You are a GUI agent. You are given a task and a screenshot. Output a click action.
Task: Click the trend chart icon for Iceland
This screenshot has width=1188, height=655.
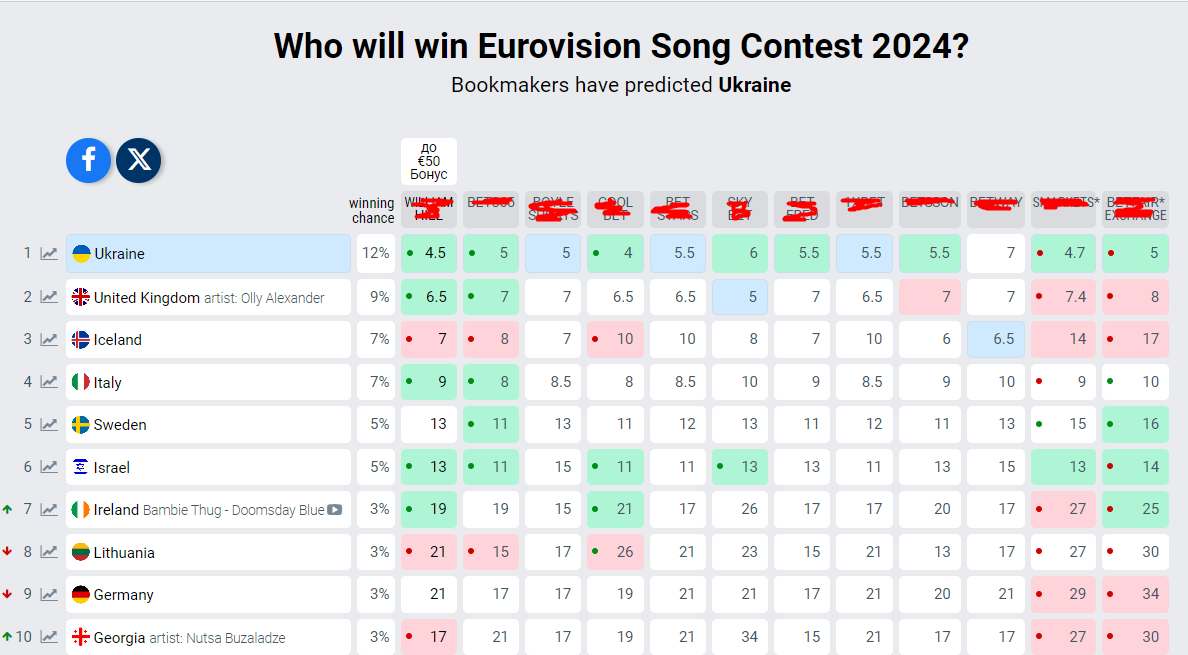tap(49, 340)
